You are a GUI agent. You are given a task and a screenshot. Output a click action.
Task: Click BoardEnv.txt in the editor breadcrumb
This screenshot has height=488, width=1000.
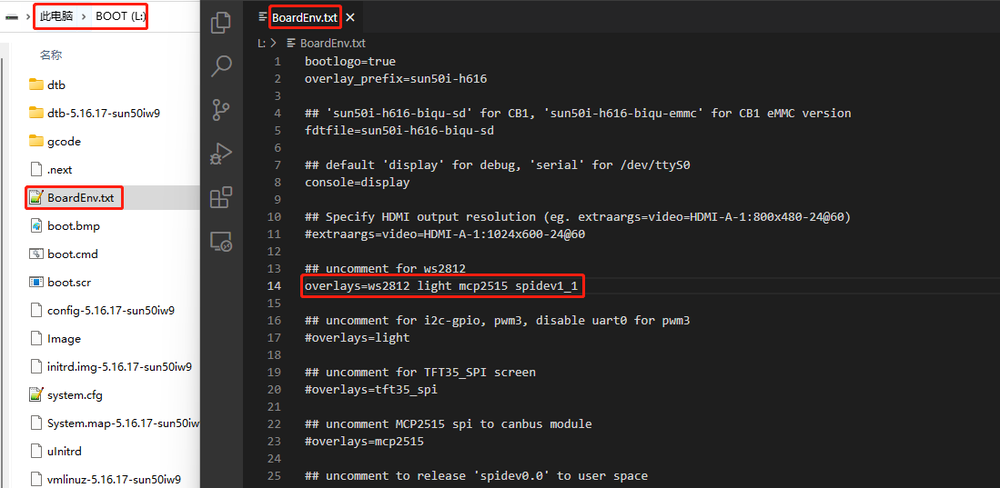[332, 44]
